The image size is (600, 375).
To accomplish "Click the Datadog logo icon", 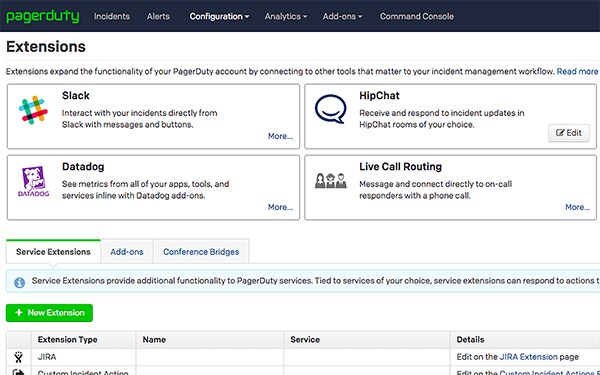I will point(33,181).
